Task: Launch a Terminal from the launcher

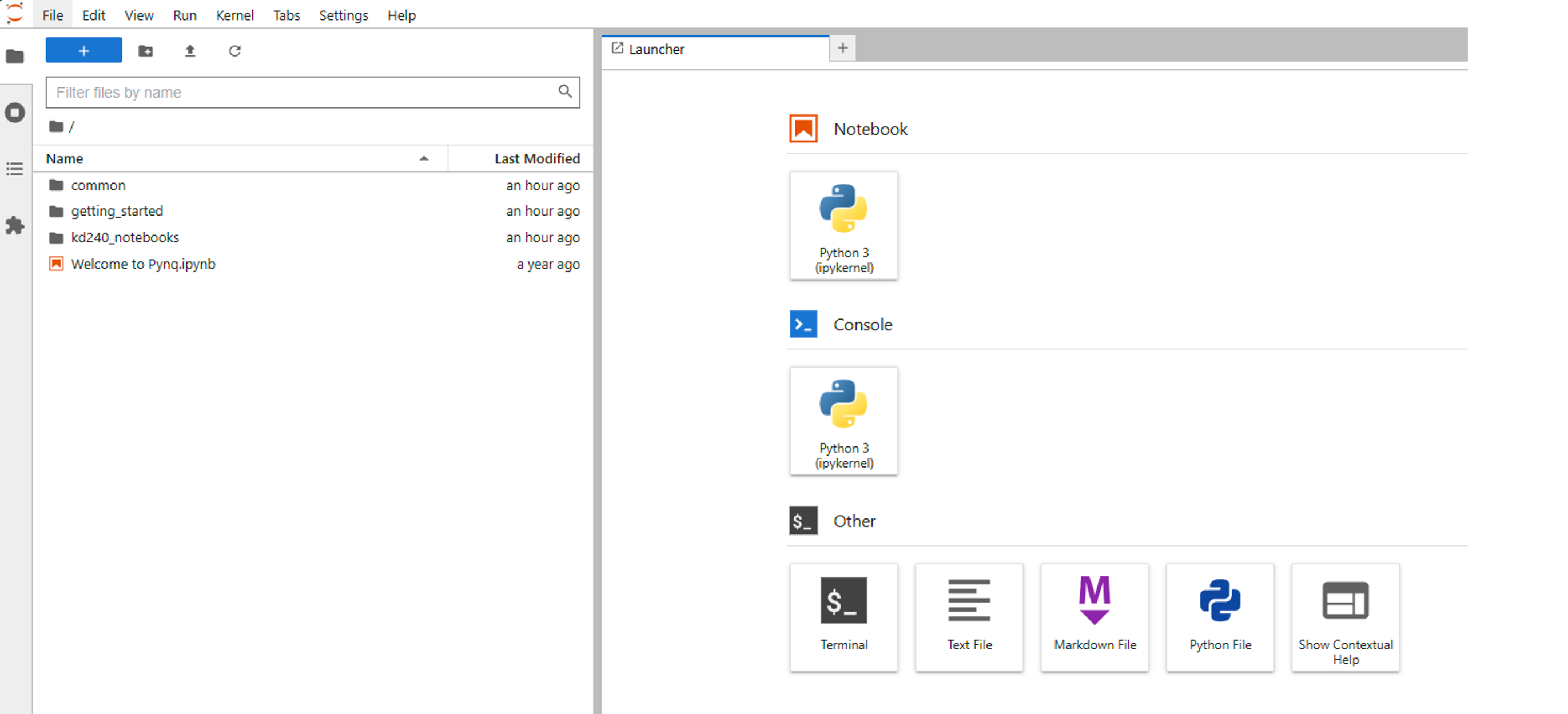Action: tap(843, 617)
